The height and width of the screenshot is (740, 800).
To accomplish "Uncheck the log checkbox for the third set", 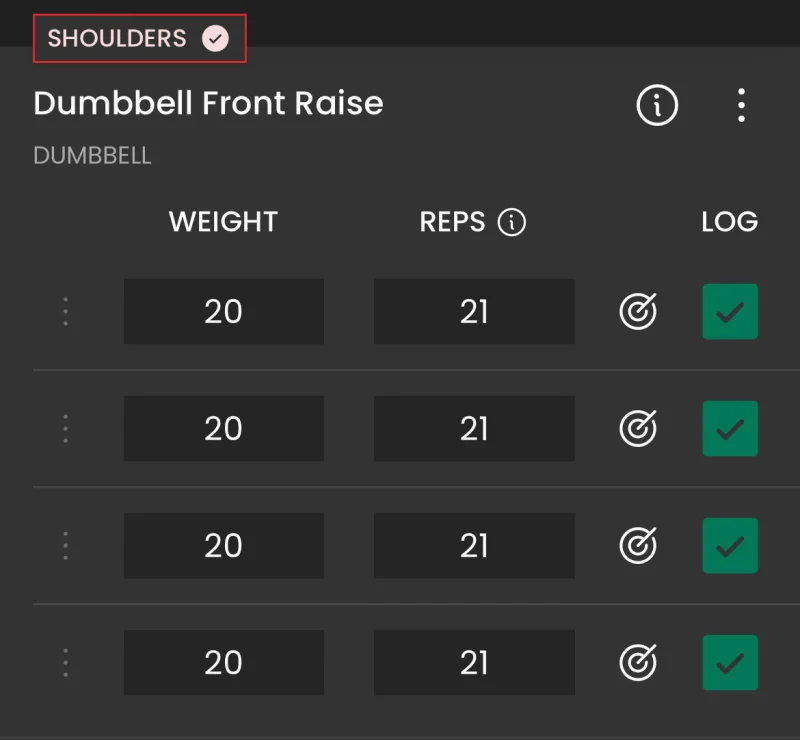I will point(730,545).
